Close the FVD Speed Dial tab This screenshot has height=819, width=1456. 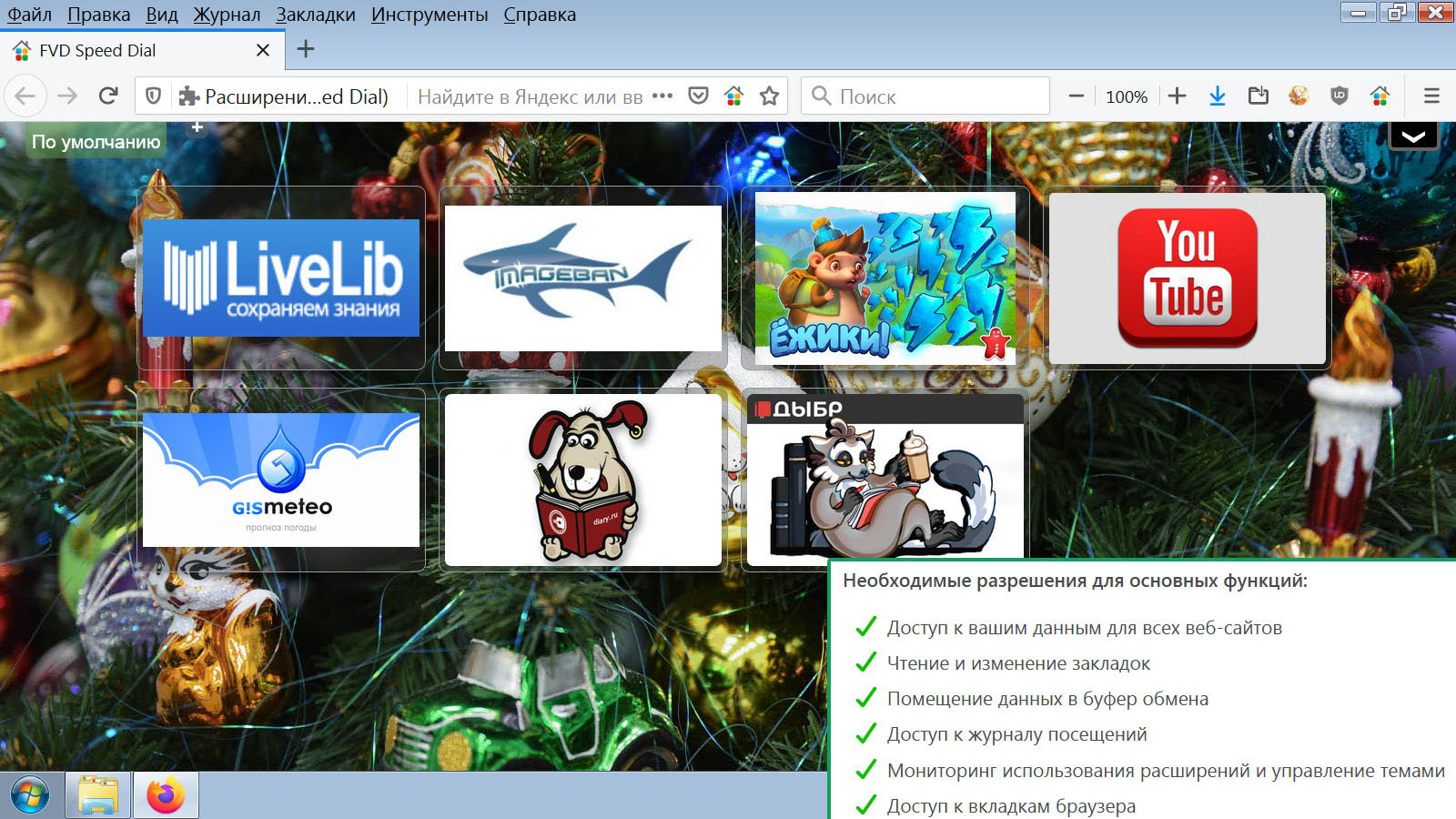tap(263, 50)
